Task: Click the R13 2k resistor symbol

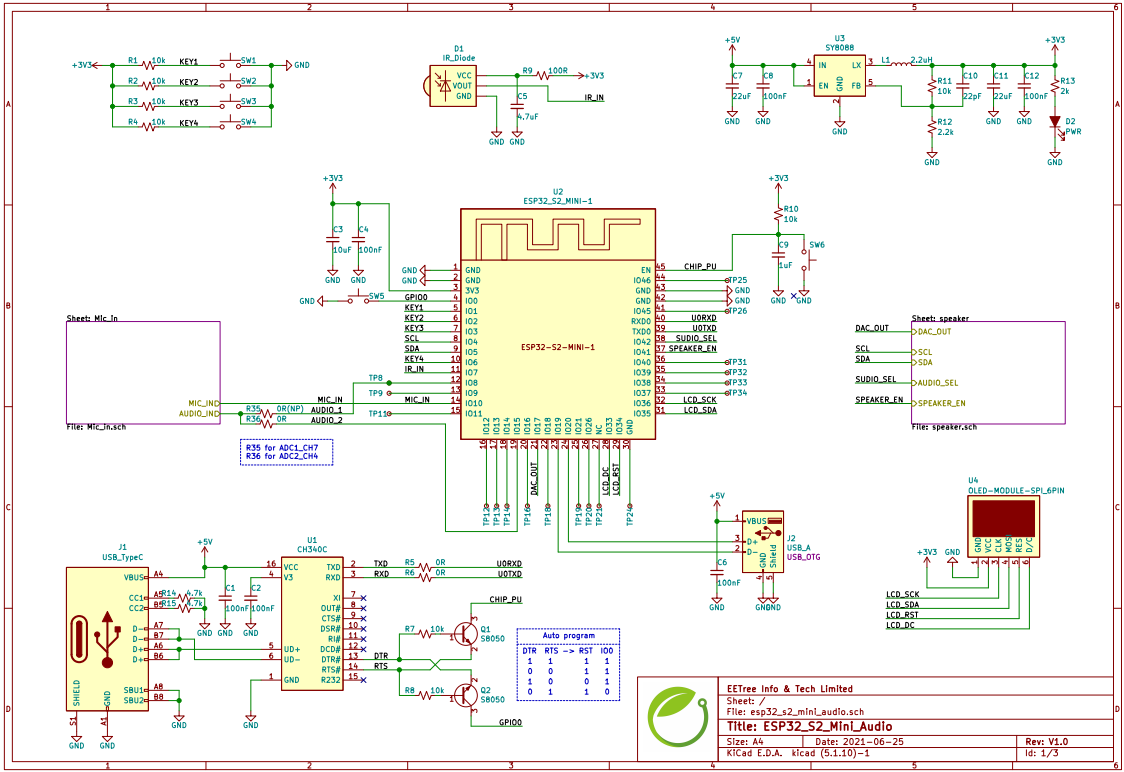Action: pyautogui.click(x=1054, y=86)
